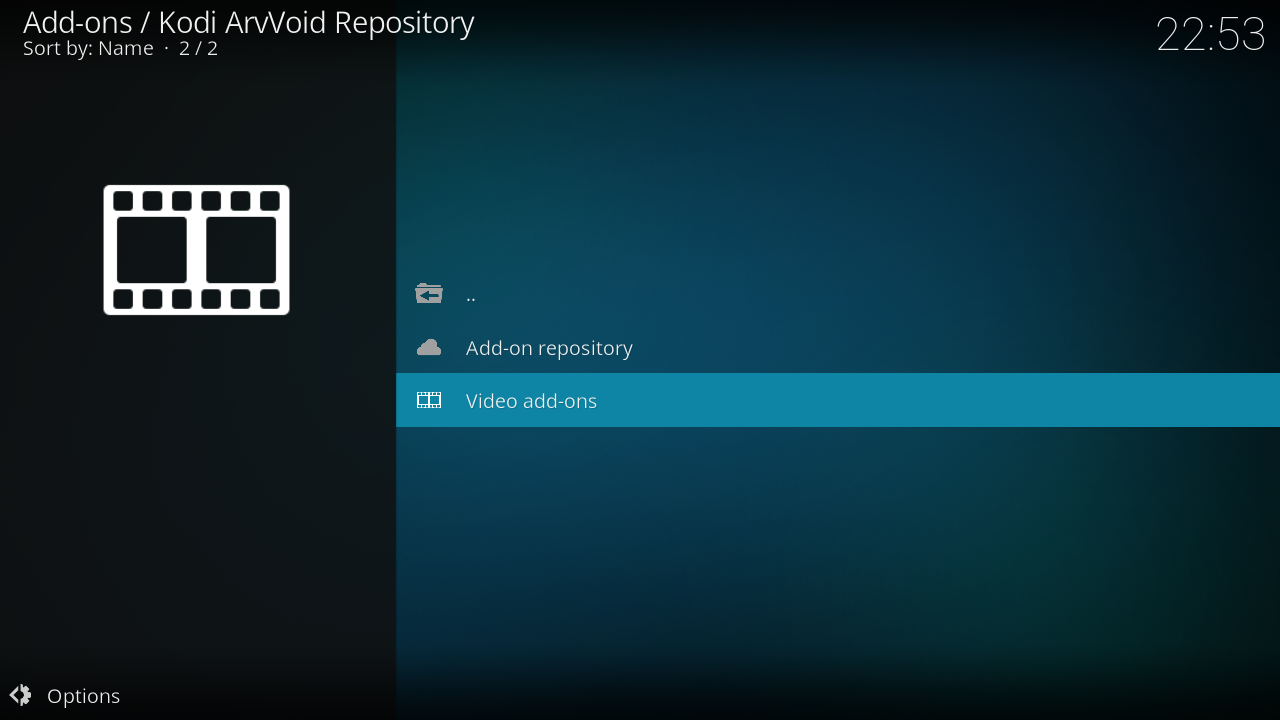Open the ".." parent directory label
This screenshot has height=720, width=1280.
[x=471, y=295]
